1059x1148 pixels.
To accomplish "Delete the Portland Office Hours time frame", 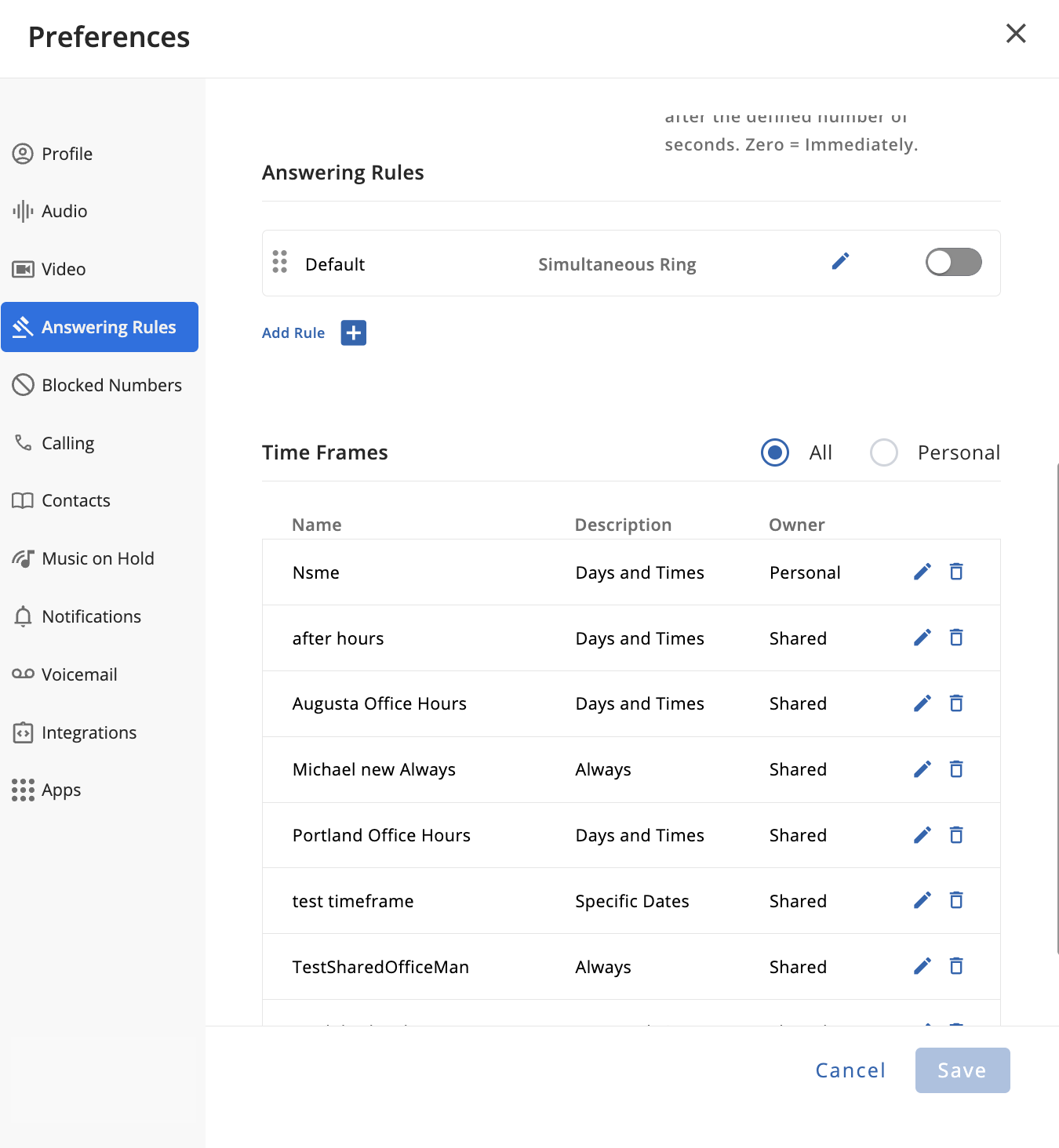I will [x=956, y=835].
